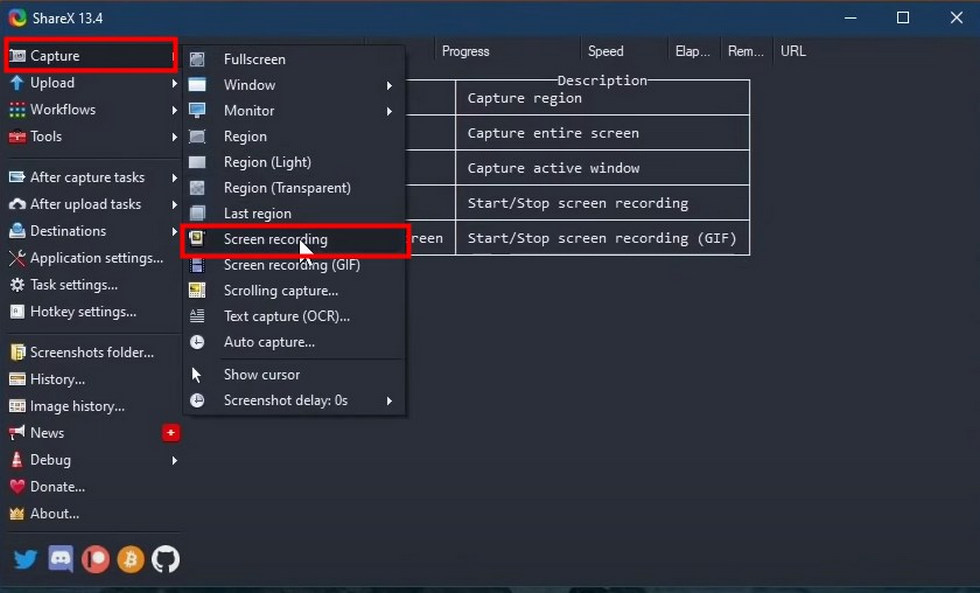Open ShareX GitHub page via the GitHub icon
This screenshot has height=593, width=980.
click(x=166, y=559)
